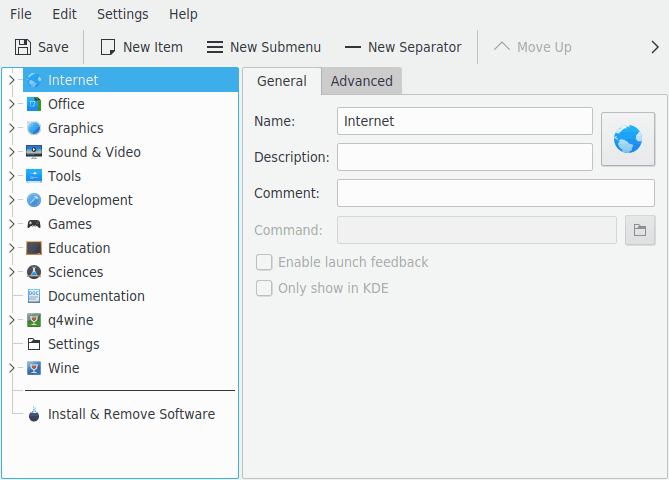669x480 pixels.
Task: Expand the Office category arrow
Action: 11,104
